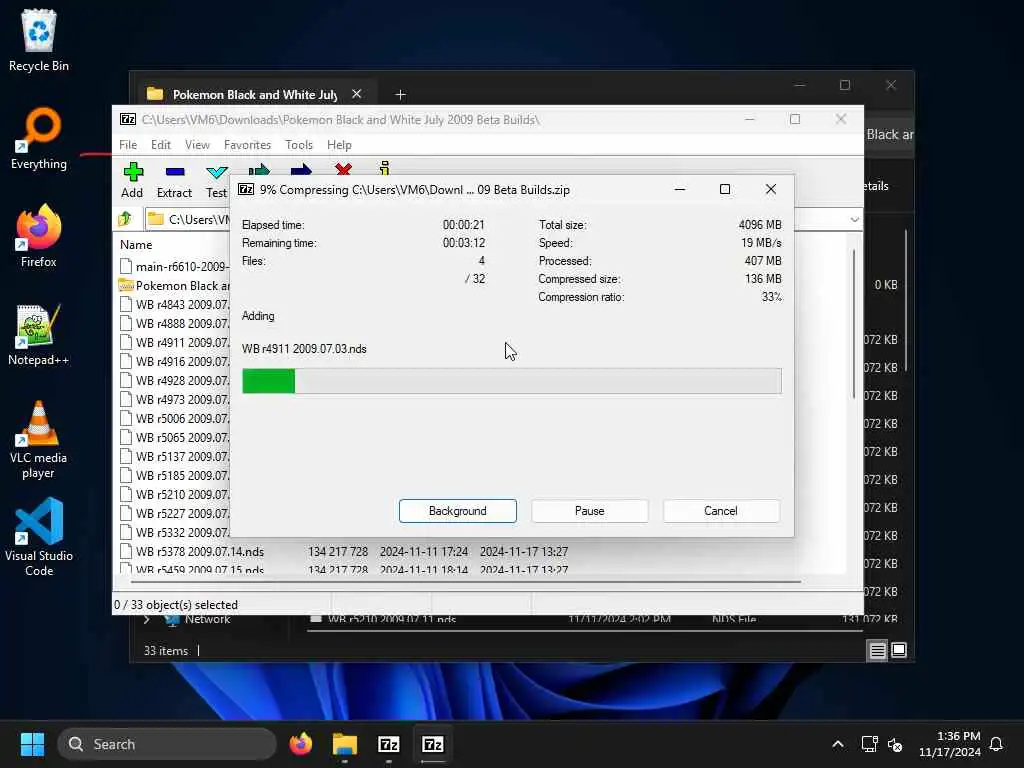The width and height of the screenshot is (1024, 768).
Task: Show hidden system tray icons
Action: (x=838, y=744)
